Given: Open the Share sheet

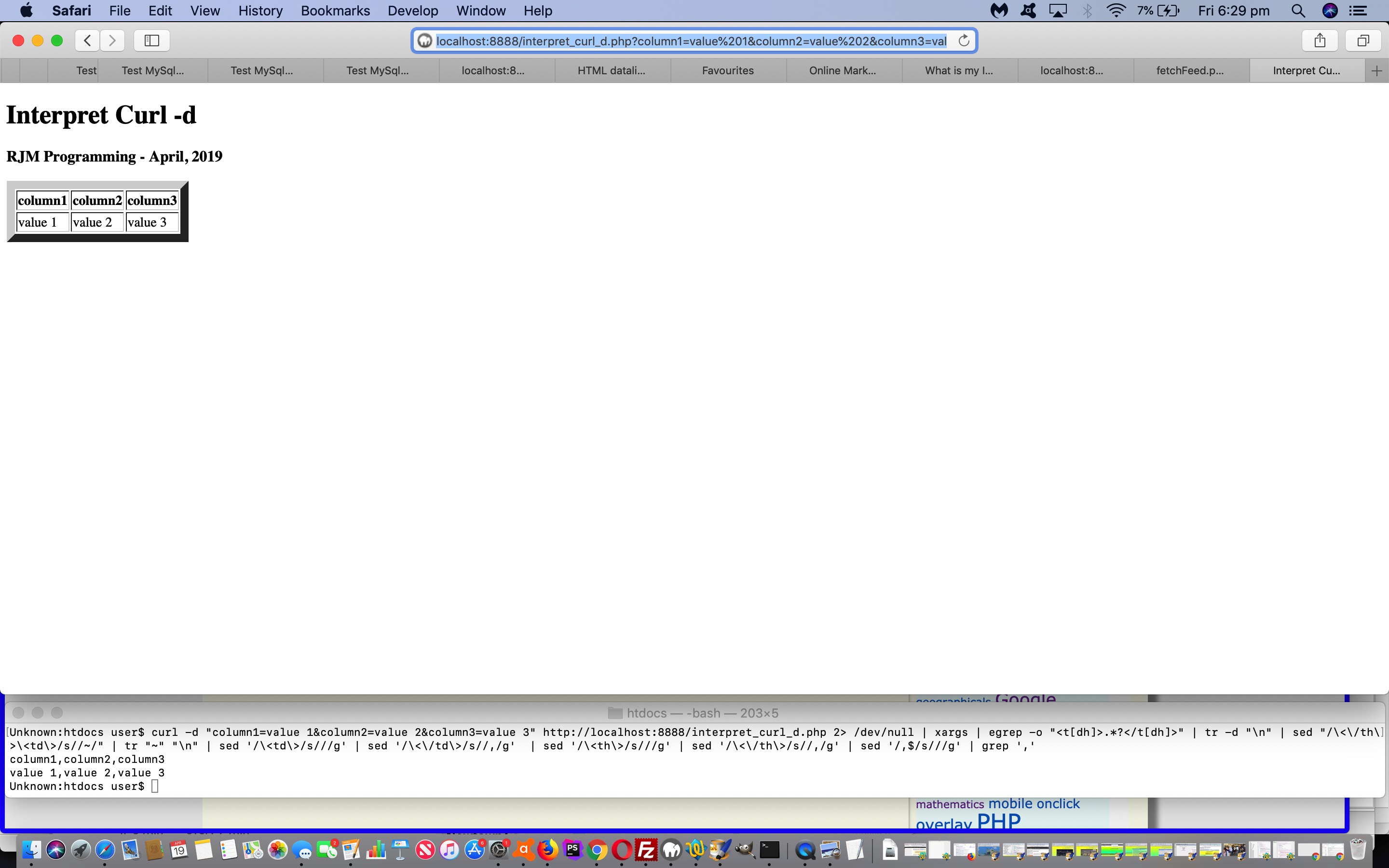Looking at the screenshot, I should click(x=1320, y=40).
